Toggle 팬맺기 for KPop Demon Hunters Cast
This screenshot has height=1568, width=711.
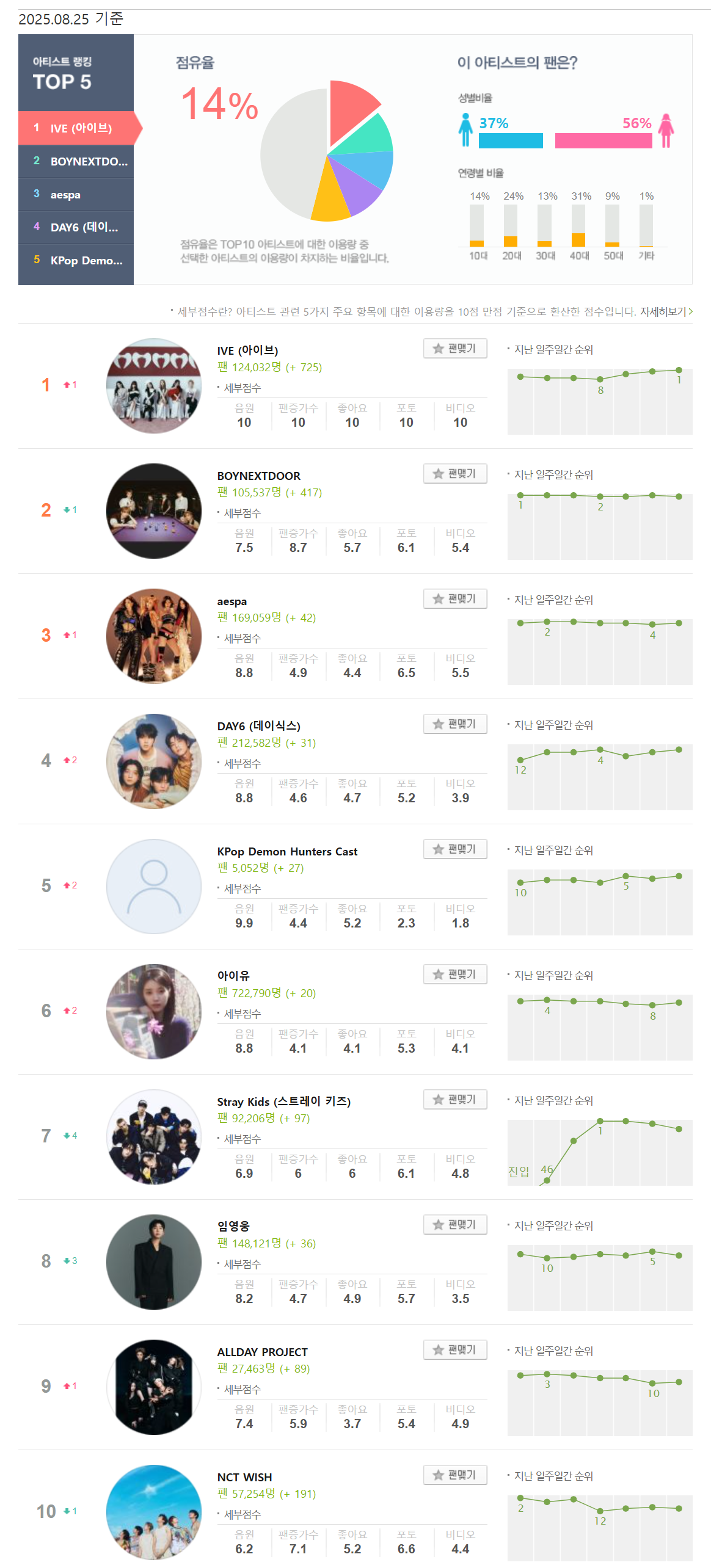[455, 849]
